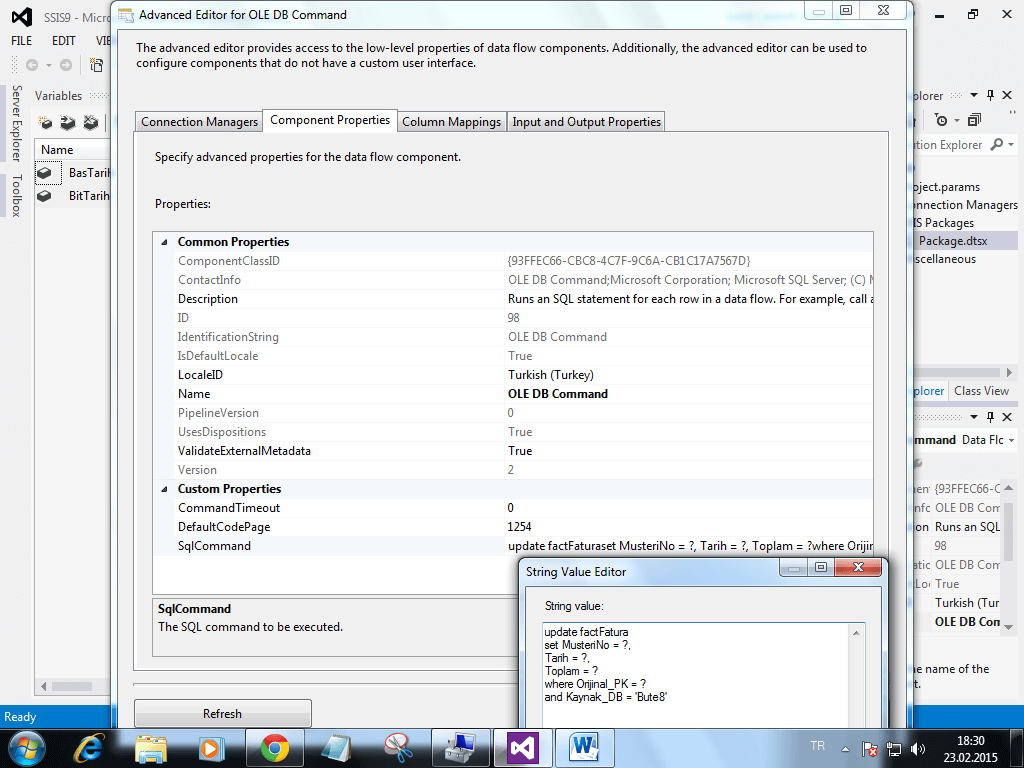Click the Name property value OLE DB Command

tap(558, 394)
